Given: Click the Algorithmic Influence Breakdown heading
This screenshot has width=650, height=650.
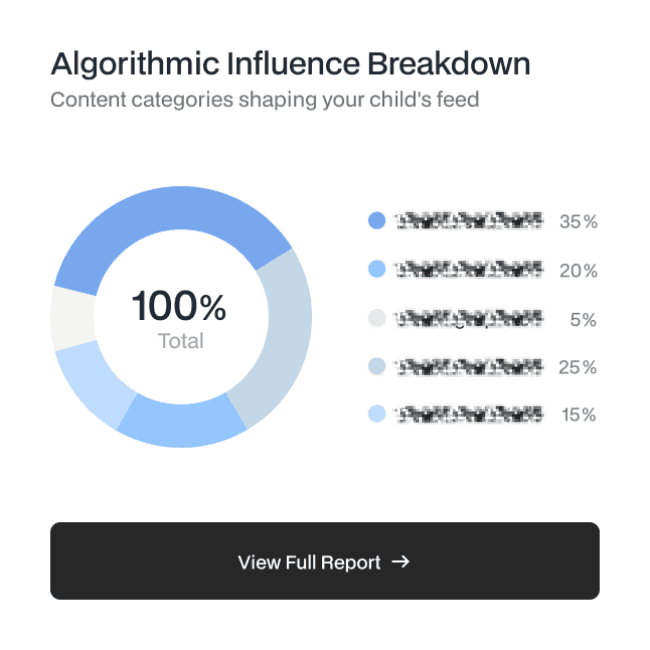Looking at the screenshot, I should click(x=290, y=65).
